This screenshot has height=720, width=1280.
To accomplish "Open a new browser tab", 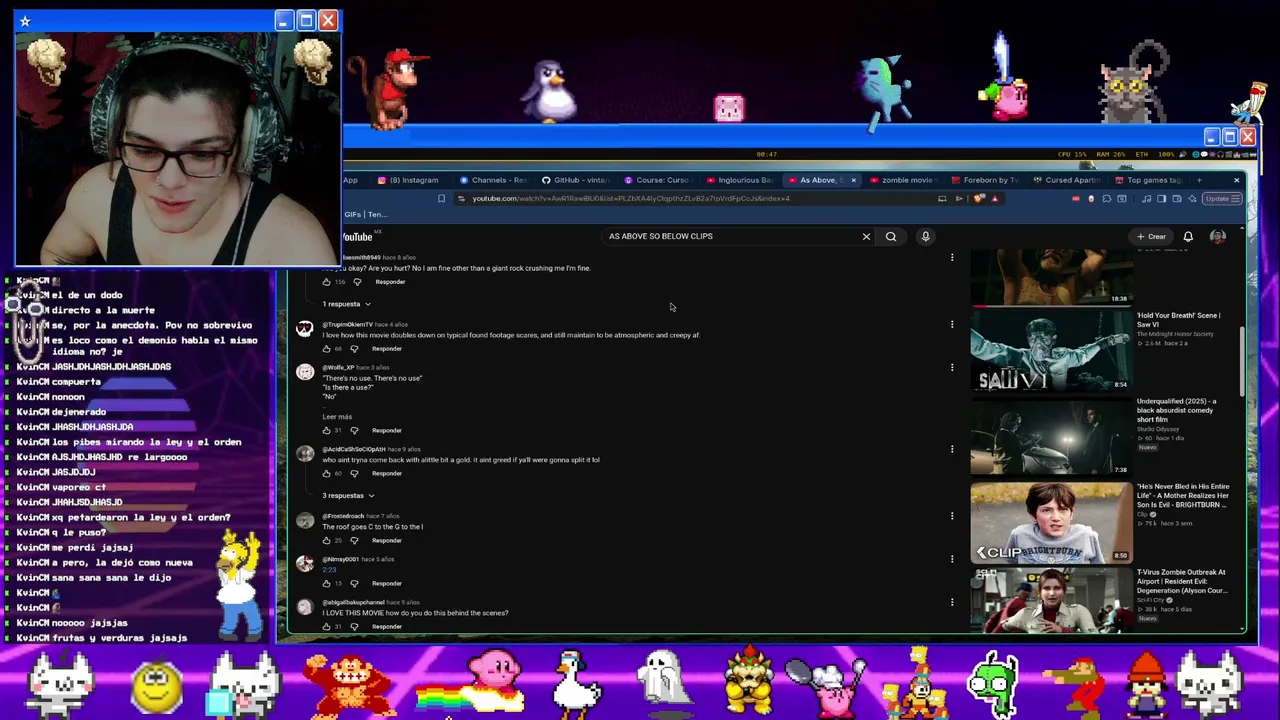I will [1199, 181].
